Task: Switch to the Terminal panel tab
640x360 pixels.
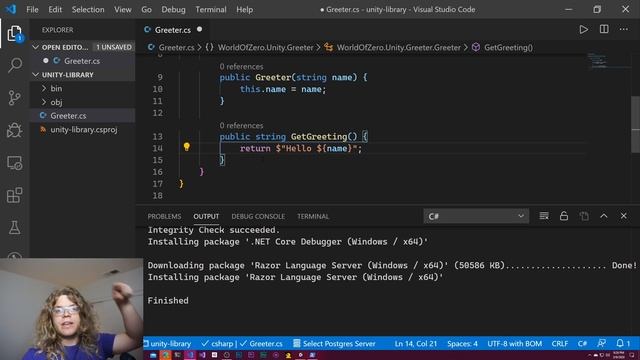Action: click(313, 216)
